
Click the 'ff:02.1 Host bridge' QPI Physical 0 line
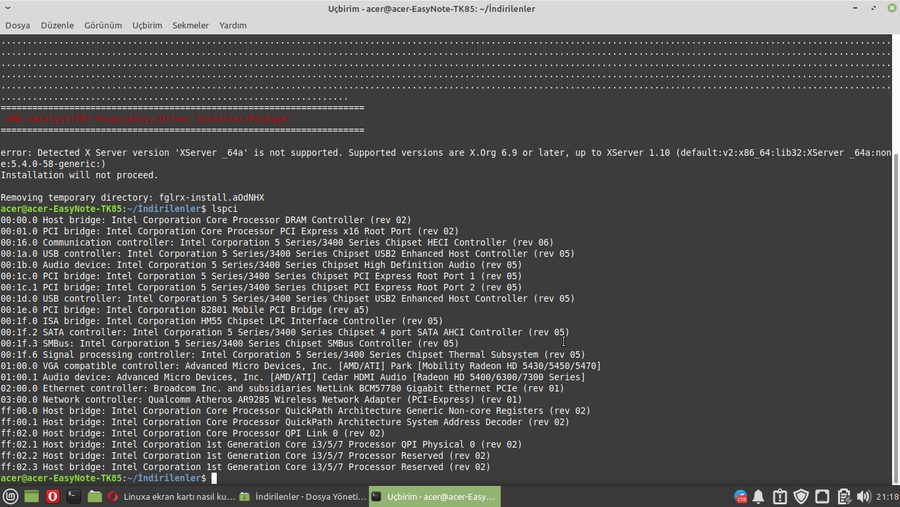point(261,444)
